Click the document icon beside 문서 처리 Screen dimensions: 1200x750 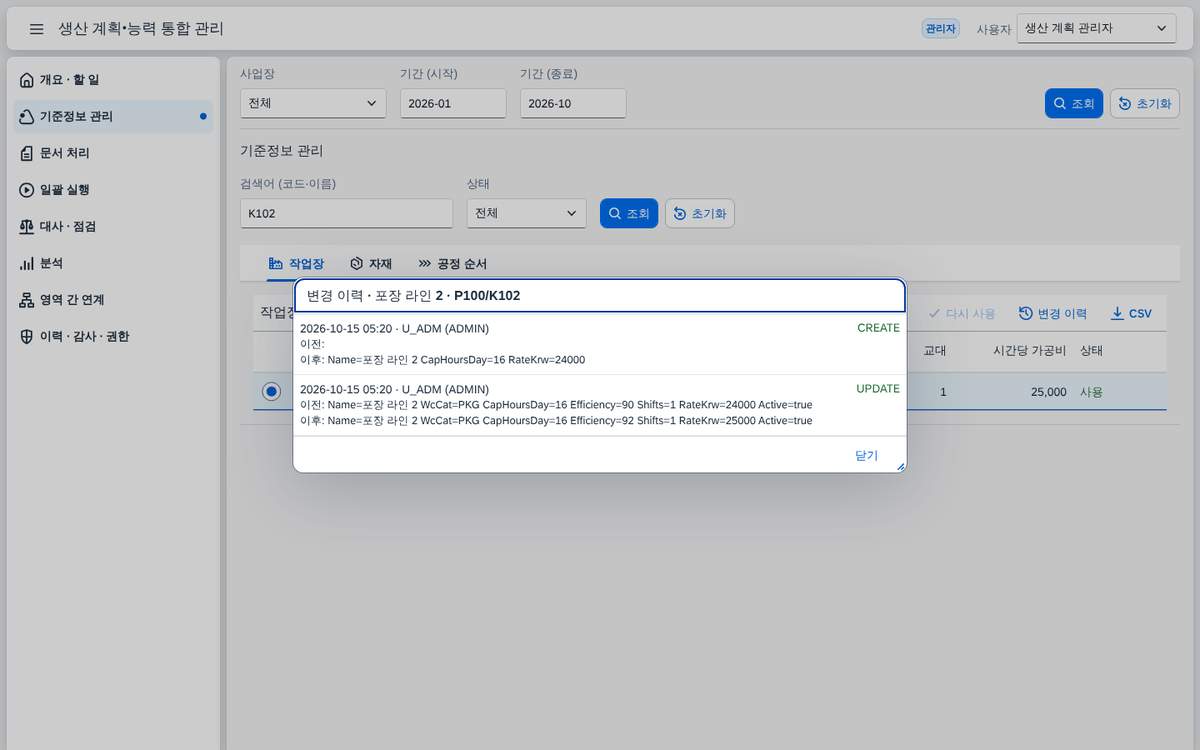click(x=27, y=153)
